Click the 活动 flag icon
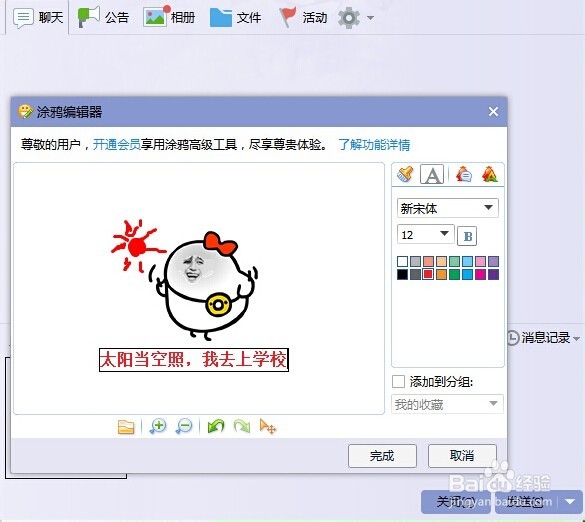Screen dimensions: 585x522 point(287,17)
